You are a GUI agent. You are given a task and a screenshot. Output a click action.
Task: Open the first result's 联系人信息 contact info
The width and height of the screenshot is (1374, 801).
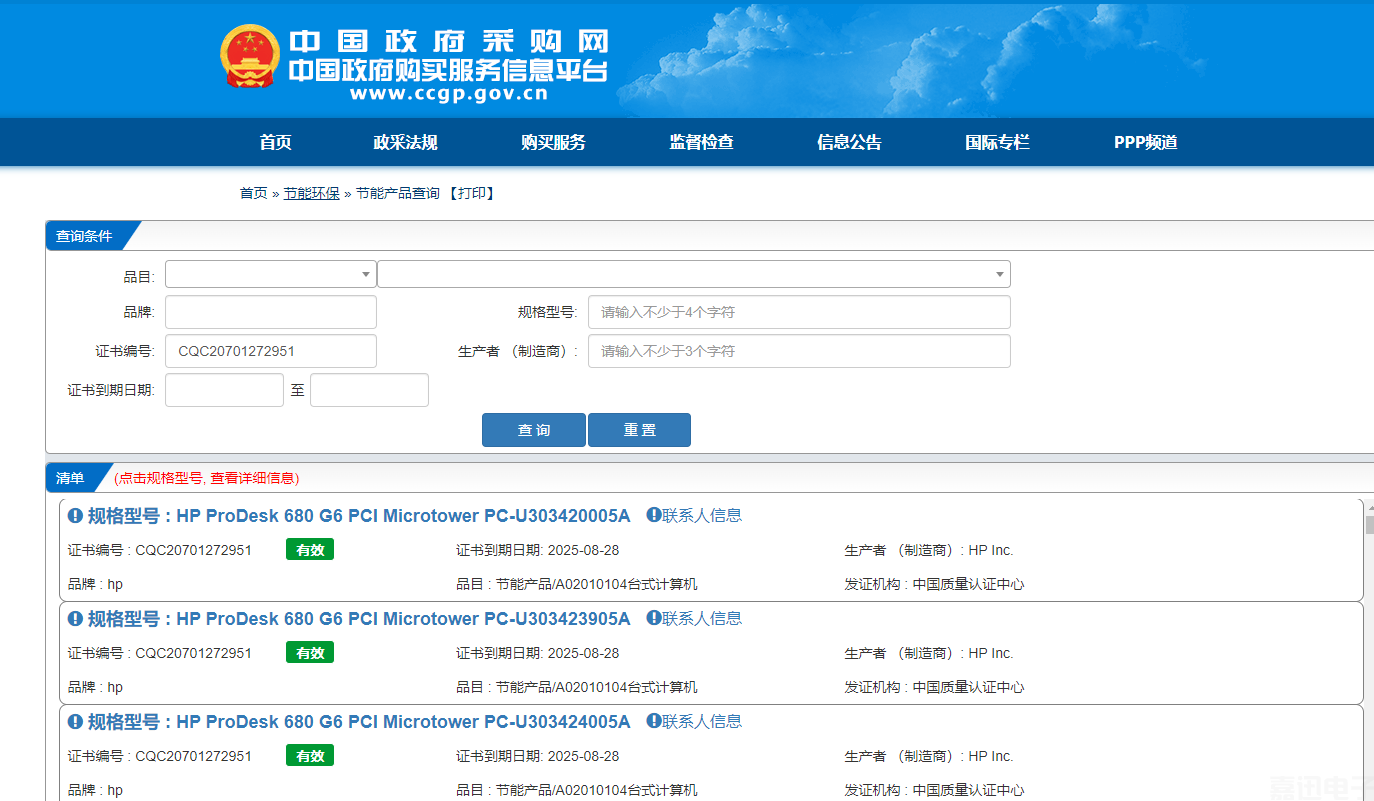point(695,515)
